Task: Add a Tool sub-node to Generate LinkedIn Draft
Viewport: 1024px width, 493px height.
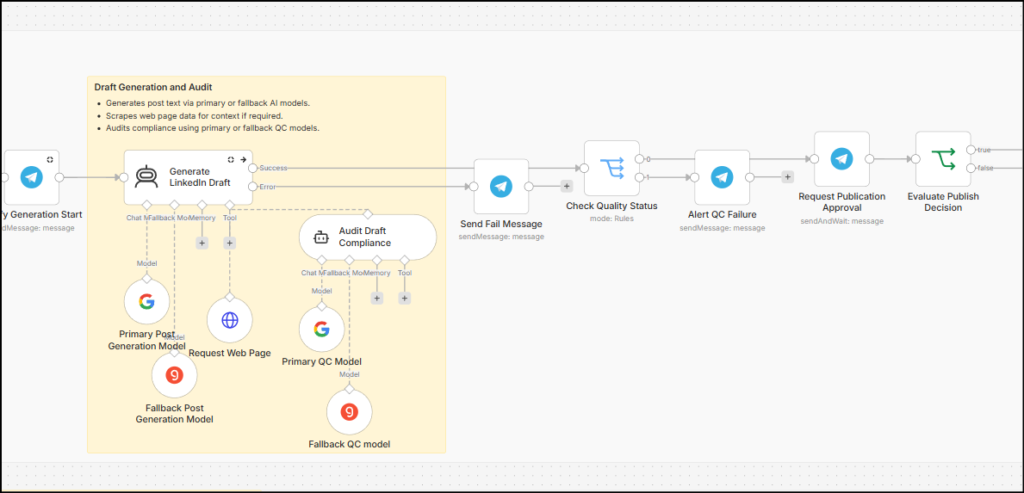Action: [x=229, y=243]
